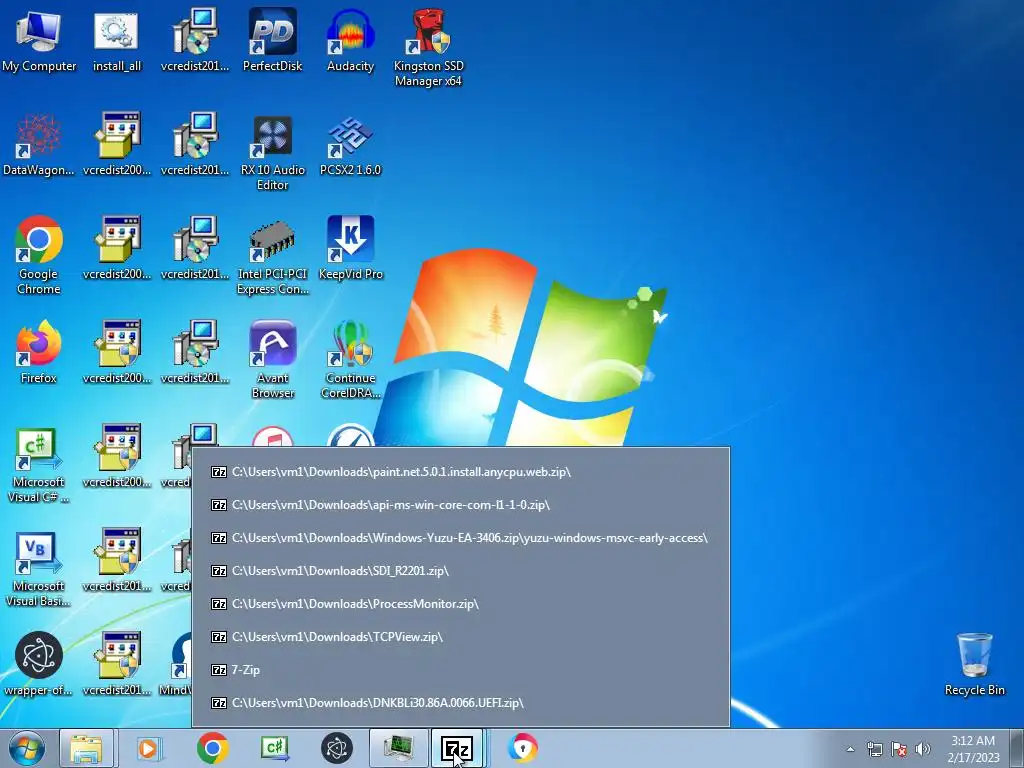Image resolution: width=1024 pixels, height=768 pixels.
Task: Click the green monitor app taskbar button
Action: (398, 748)
